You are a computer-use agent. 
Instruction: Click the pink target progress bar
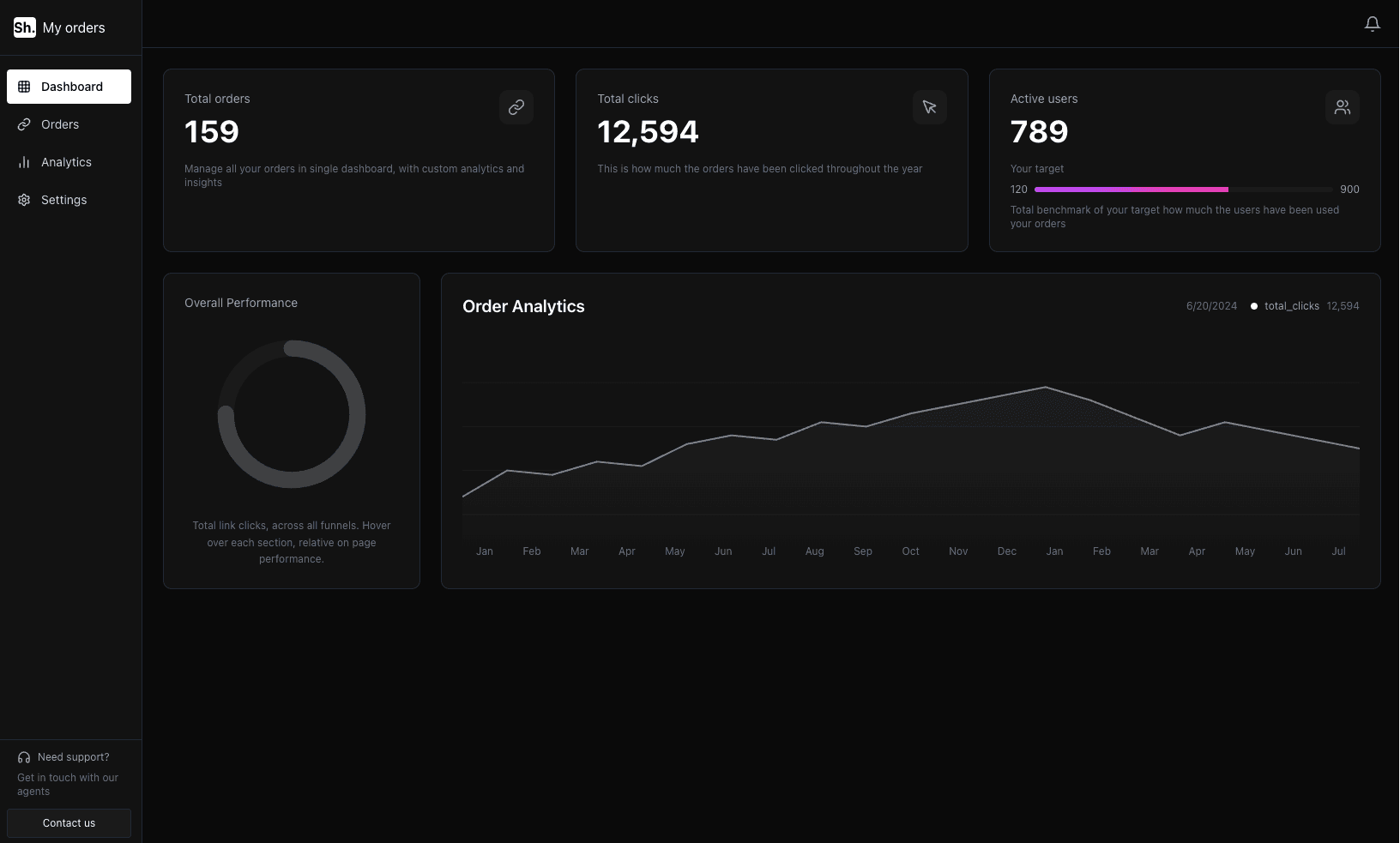[x=1131, y=190]
